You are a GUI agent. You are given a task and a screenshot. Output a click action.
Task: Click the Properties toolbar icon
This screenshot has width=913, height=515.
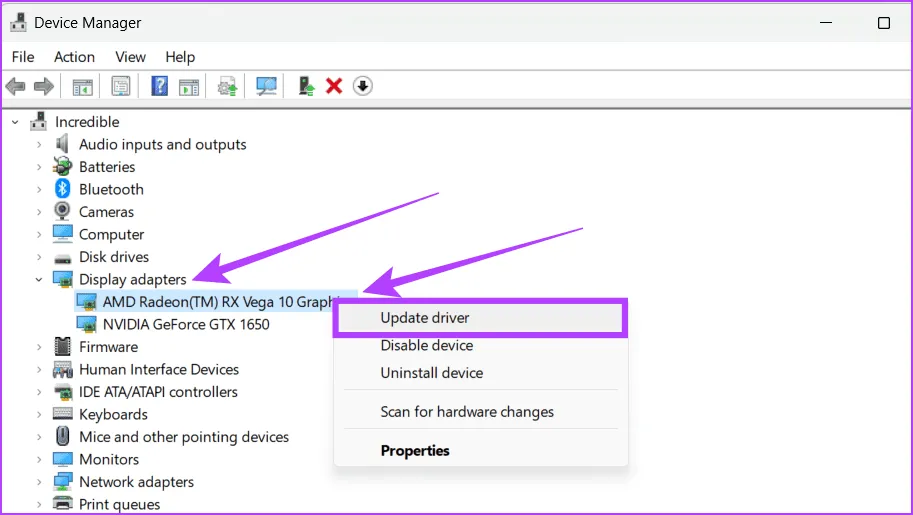[121, 87]
